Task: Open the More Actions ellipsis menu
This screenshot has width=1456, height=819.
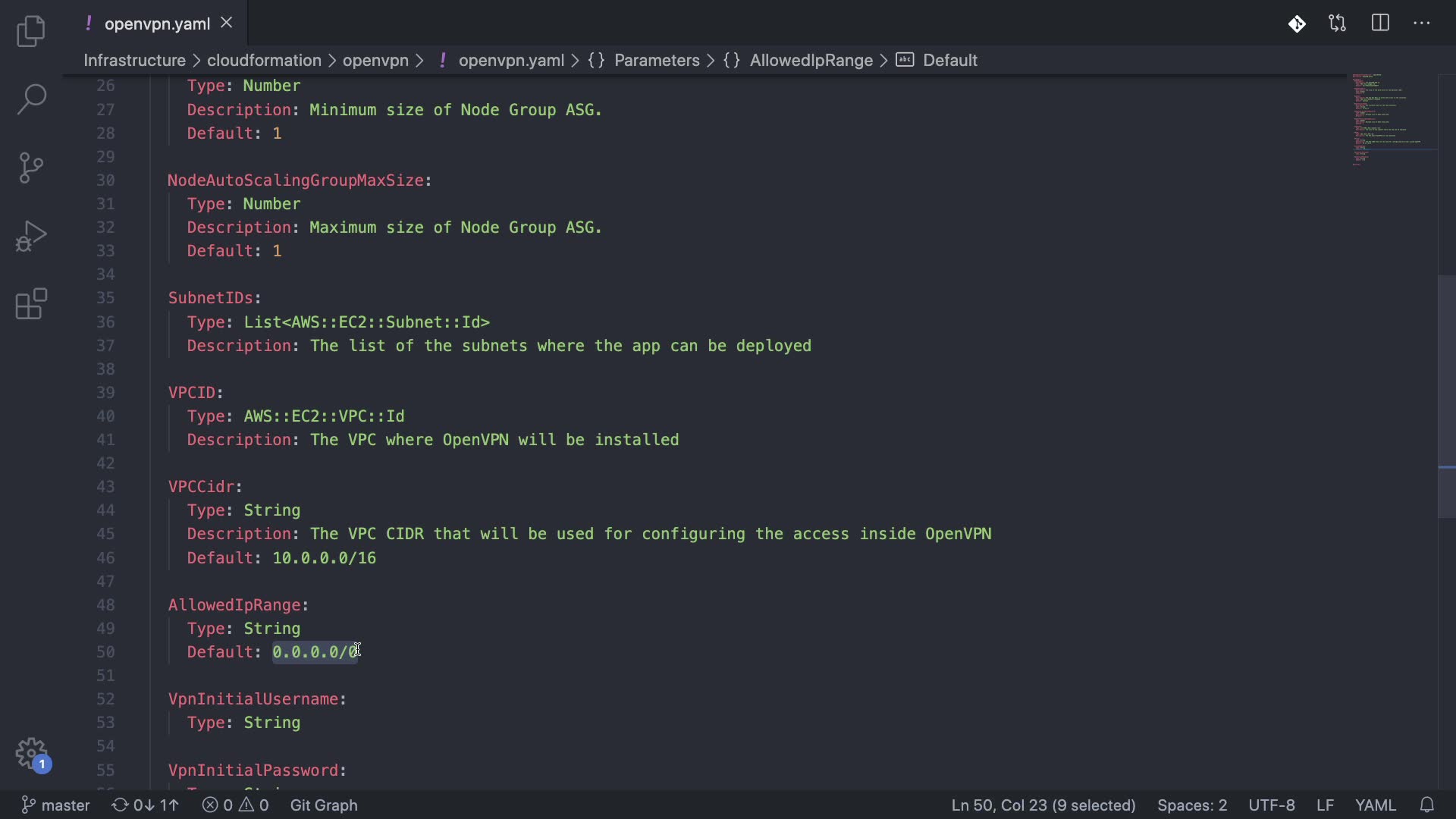Action: tap(1422, 24)
